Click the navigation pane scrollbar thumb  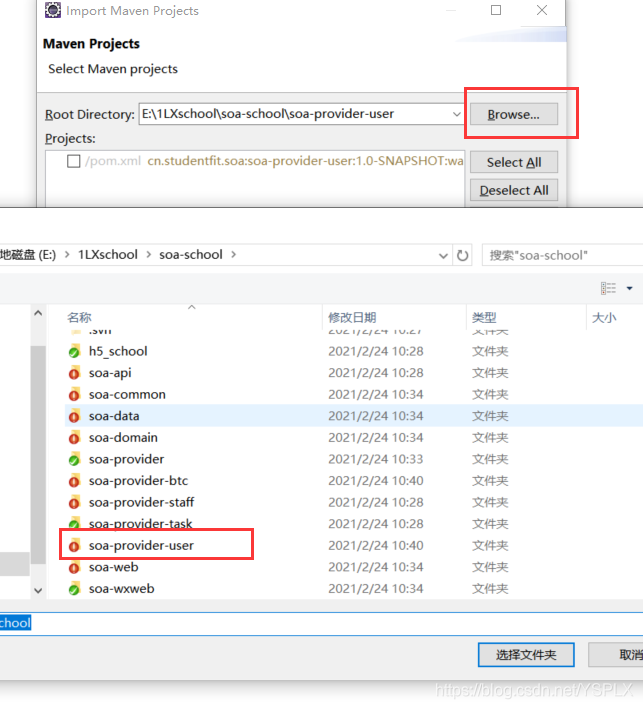(x=38, y=455)
